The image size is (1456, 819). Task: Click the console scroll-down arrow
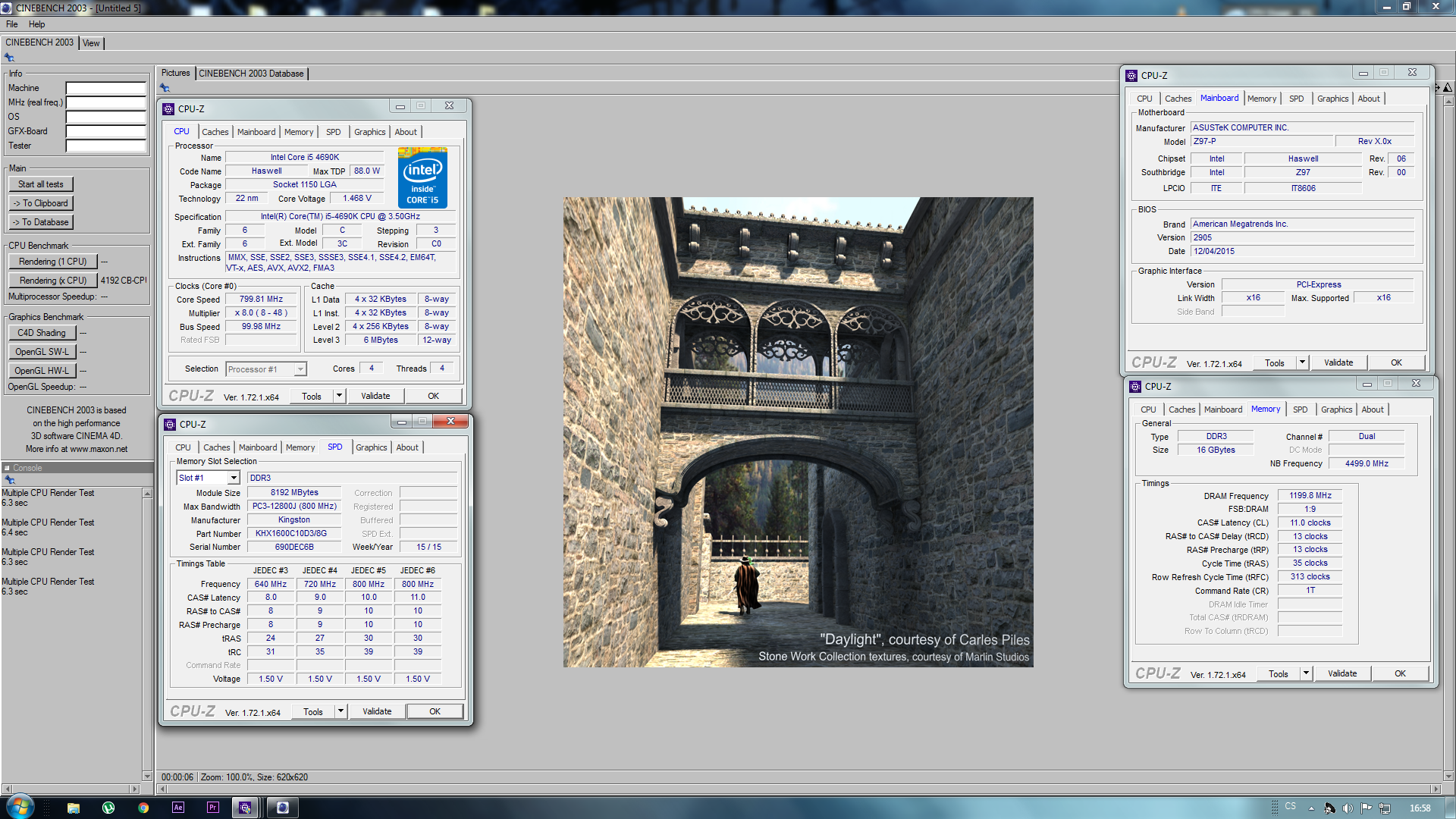tap(147, 777)
